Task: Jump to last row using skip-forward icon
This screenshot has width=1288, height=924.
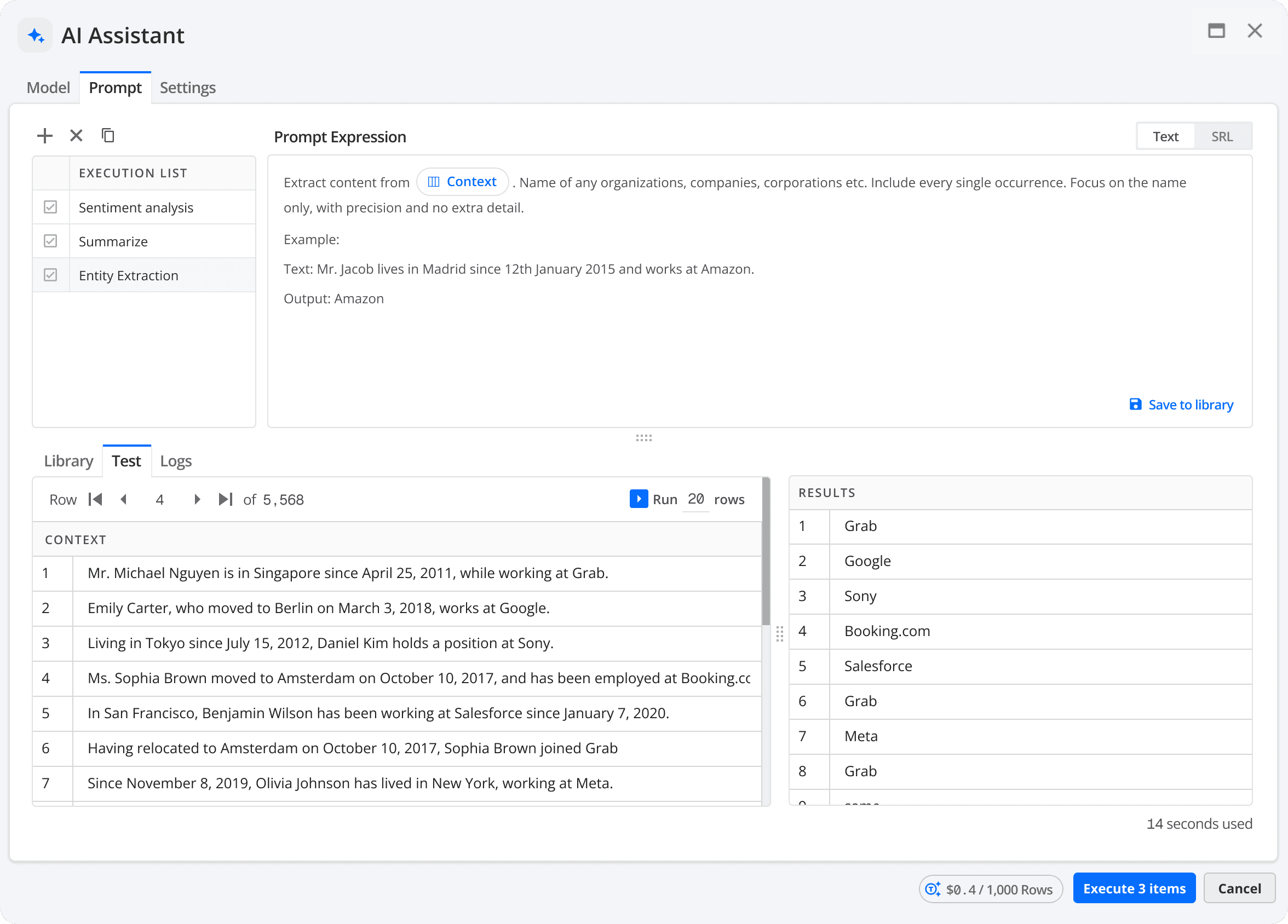Action: click(226, 499)
